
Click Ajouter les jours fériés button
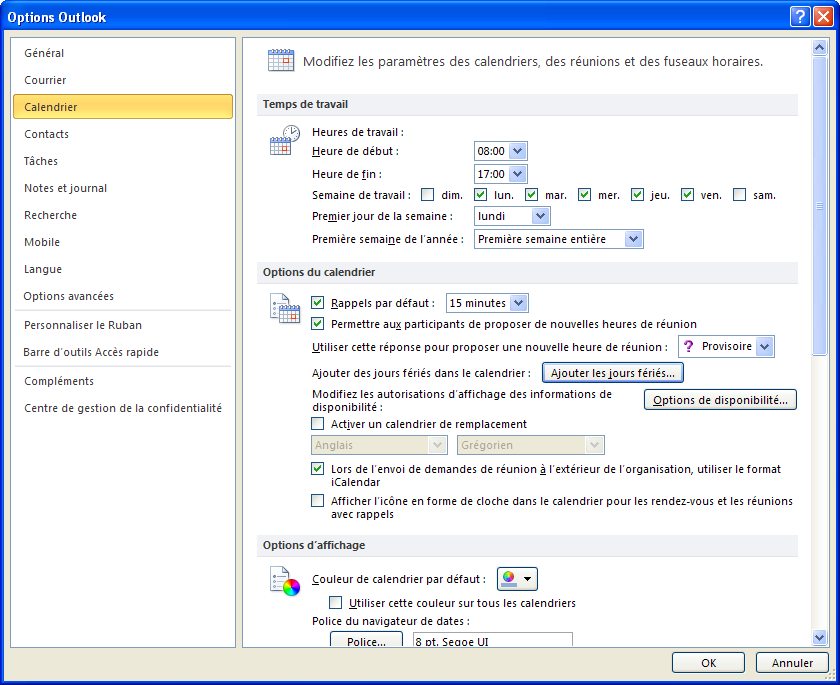[612, 371]
